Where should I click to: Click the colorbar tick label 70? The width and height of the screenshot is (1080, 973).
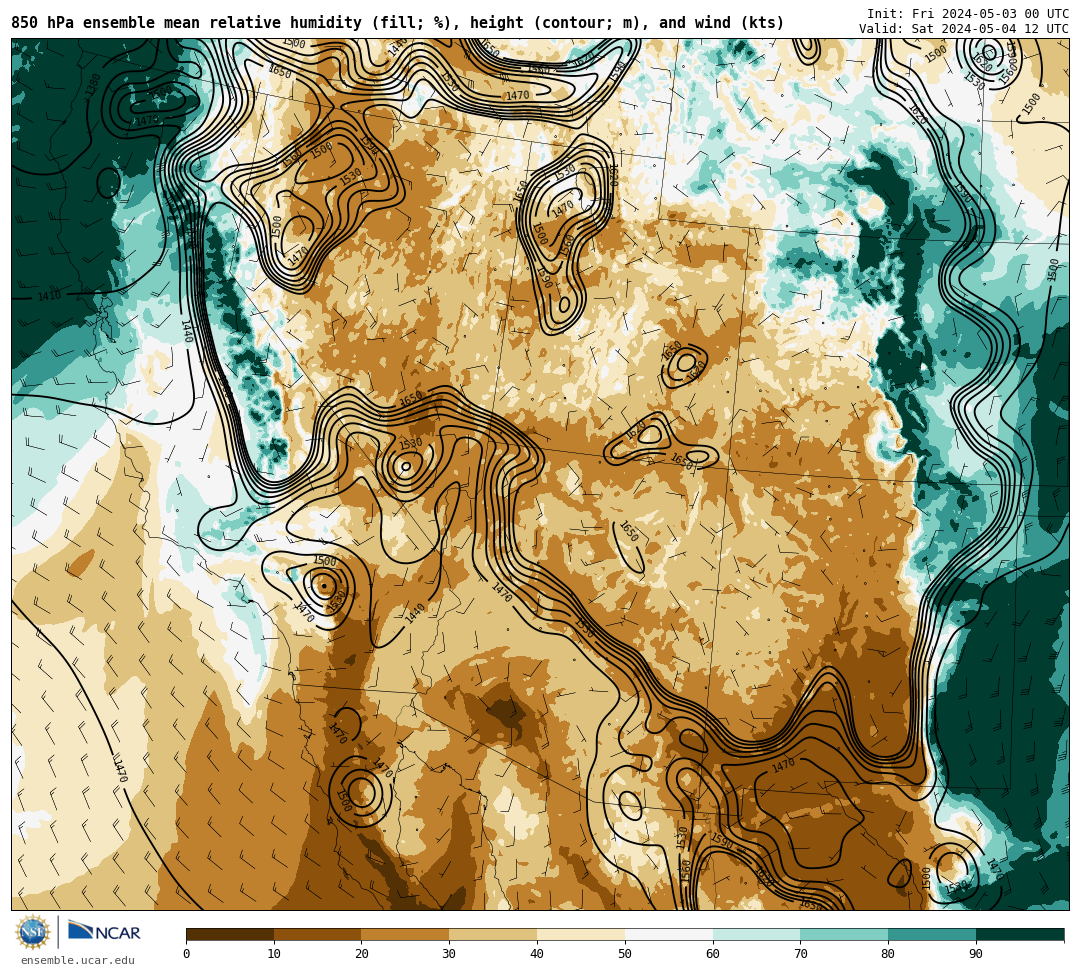tap(800, 954)
